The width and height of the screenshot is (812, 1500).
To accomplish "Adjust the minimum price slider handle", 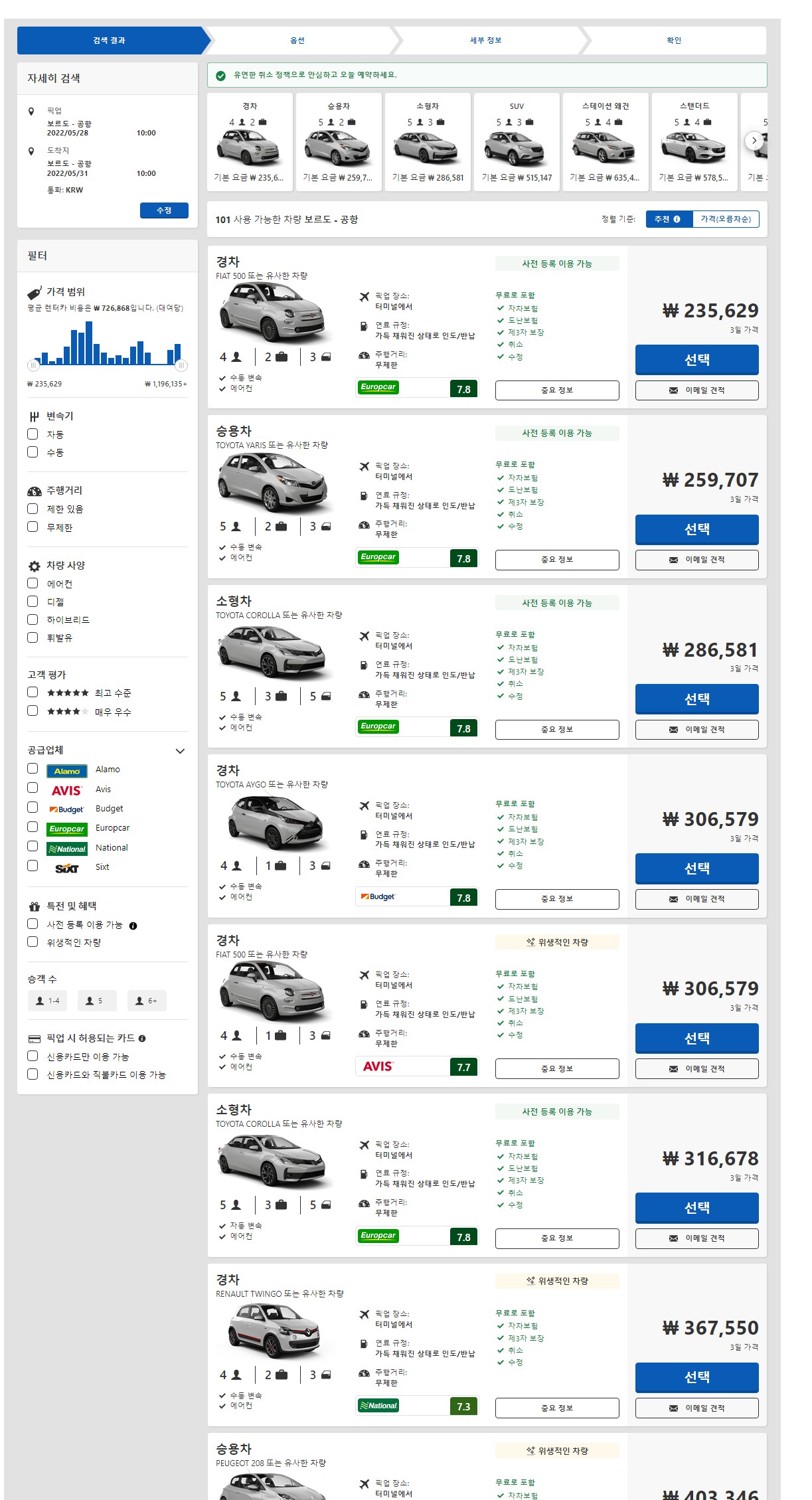I will click(x=33, y=365).
